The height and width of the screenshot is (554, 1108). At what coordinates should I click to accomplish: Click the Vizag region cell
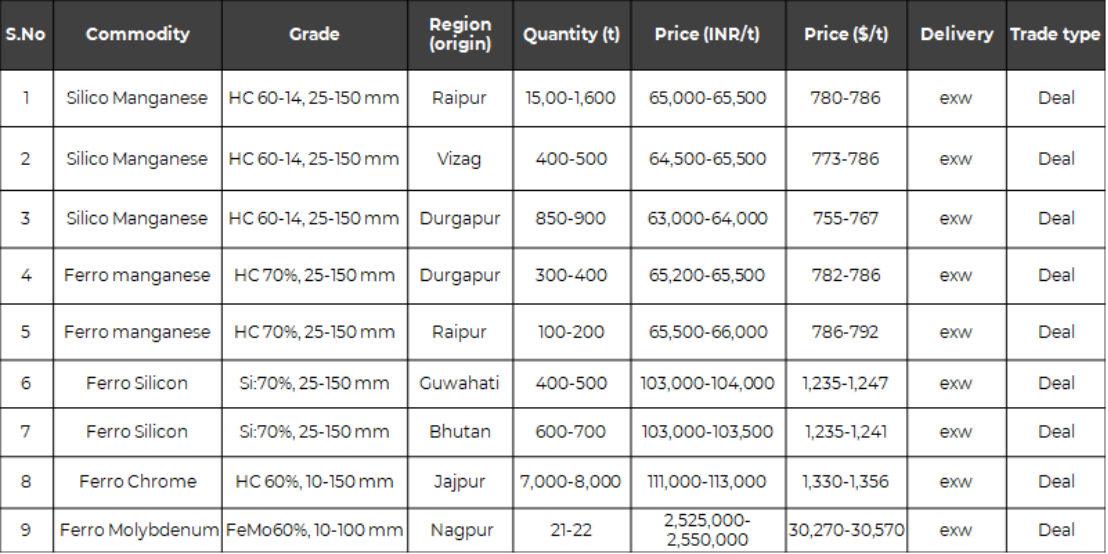(x=459, y=159)
